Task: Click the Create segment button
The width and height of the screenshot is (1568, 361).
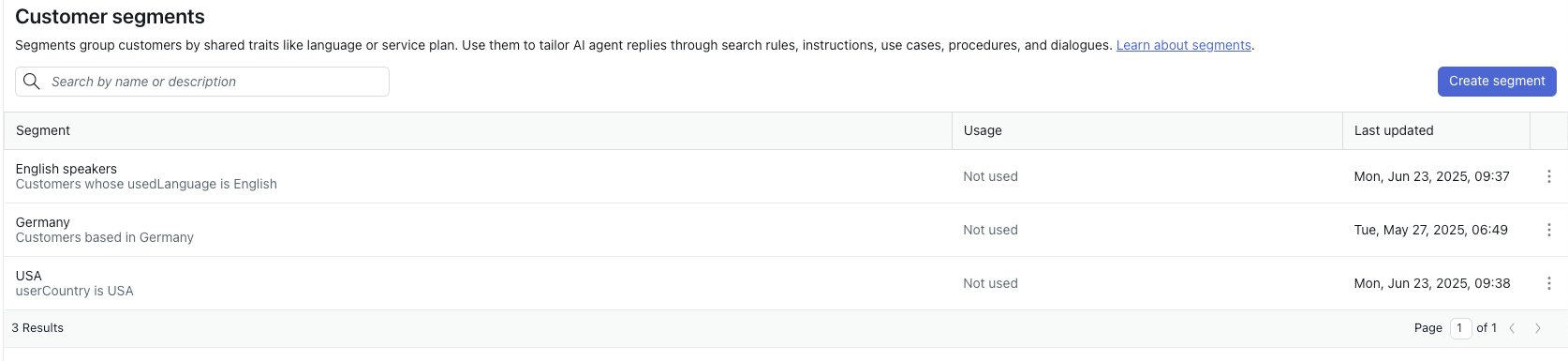Action: point(1497,82)
